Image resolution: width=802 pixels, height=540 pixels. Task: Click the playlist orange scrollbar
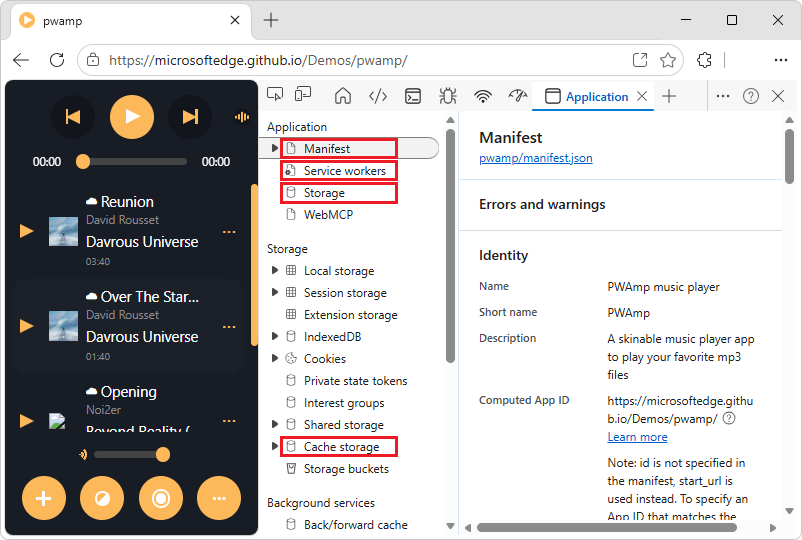pos(254,264)
